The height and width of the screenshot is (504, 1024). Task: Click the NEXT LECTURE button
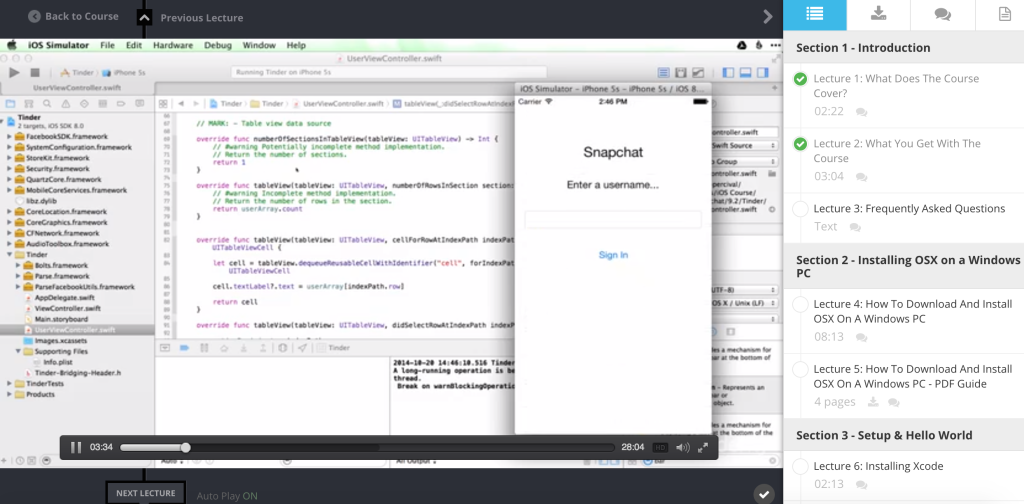tap(146, 493)
